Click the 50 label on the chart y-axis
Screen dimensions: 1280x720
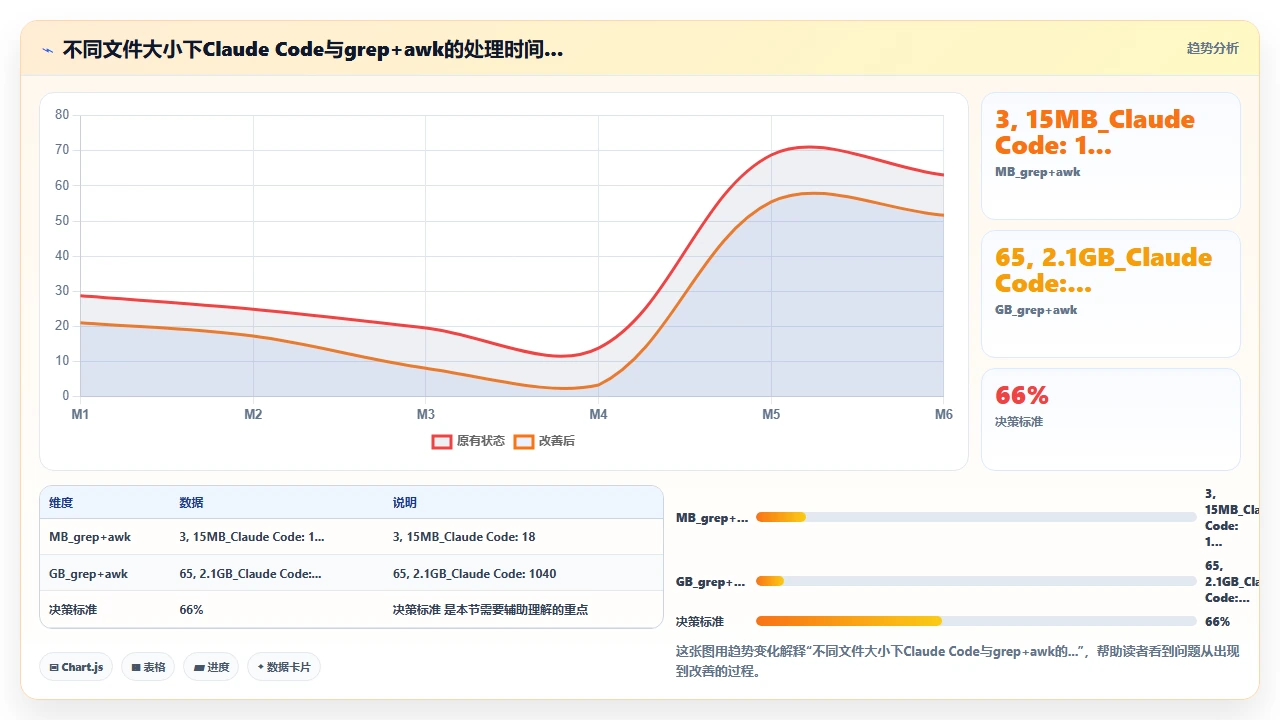[62, 221]
